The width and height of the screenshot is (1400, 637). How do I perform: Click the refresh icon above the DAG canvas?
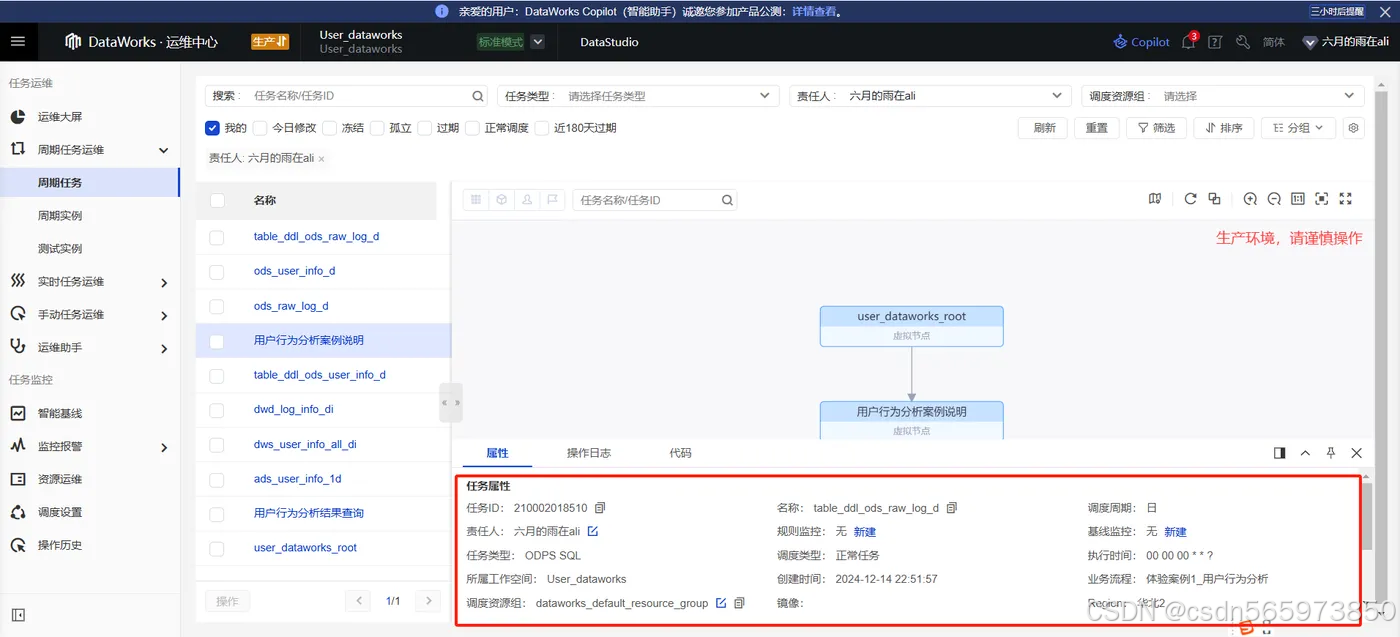tap(1190, 198)
